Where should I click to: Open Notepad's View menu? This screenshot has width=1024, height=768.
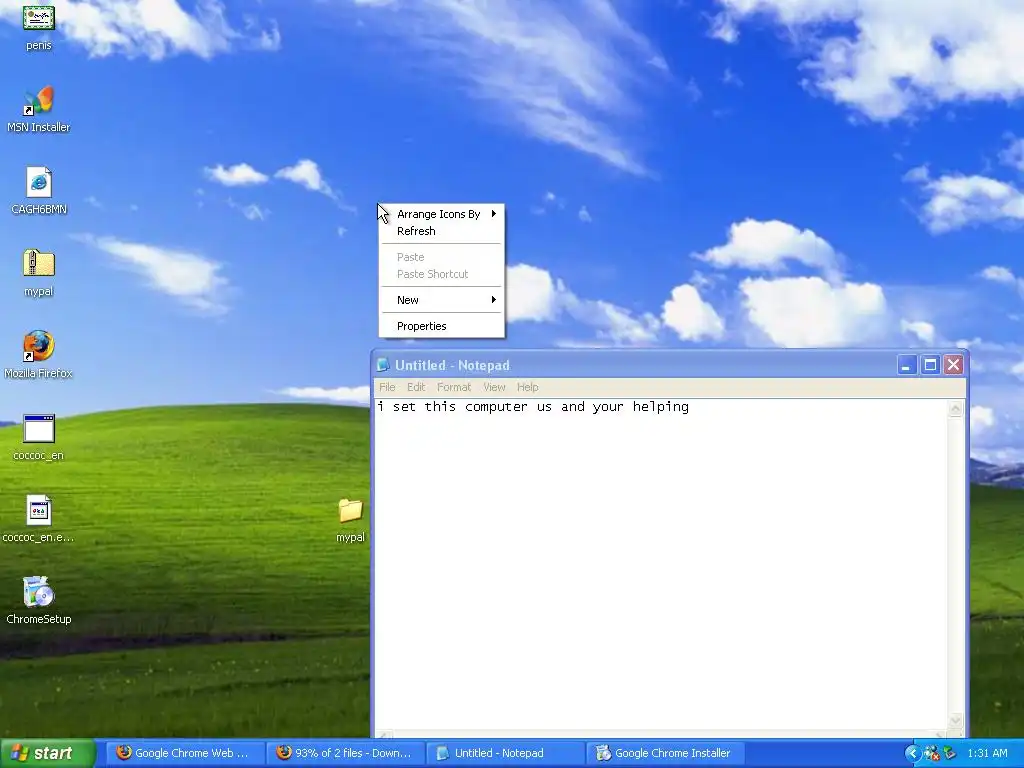tap(494, 387)
